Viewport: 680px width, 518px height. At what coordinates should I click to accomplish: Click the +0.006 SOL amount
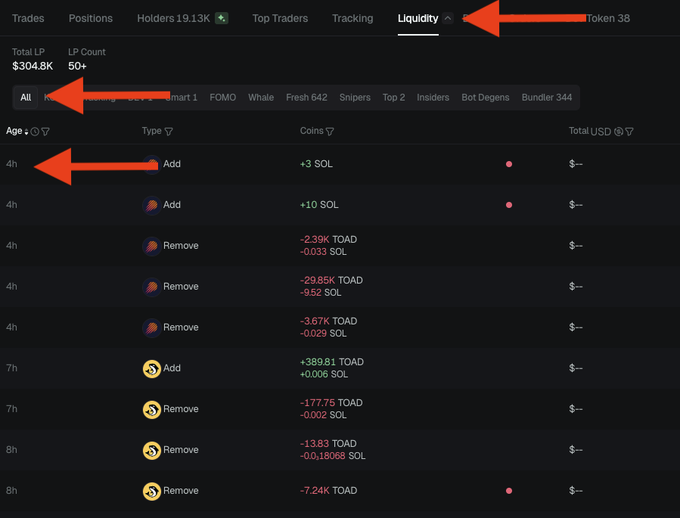point(324,374)
